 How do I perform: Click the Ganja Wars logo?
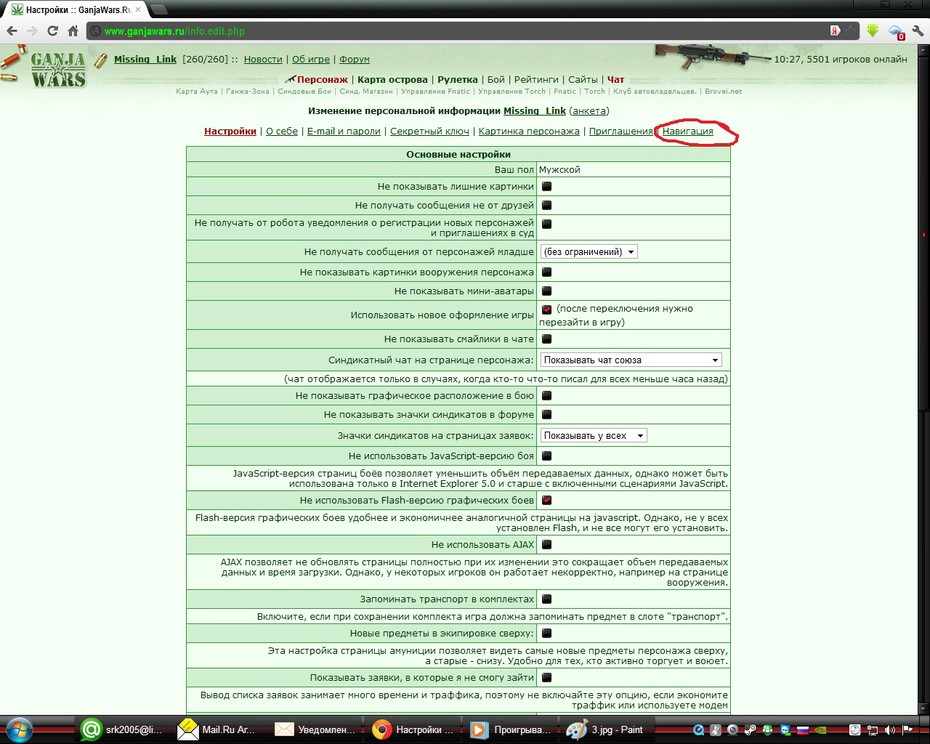pos(58,69)
